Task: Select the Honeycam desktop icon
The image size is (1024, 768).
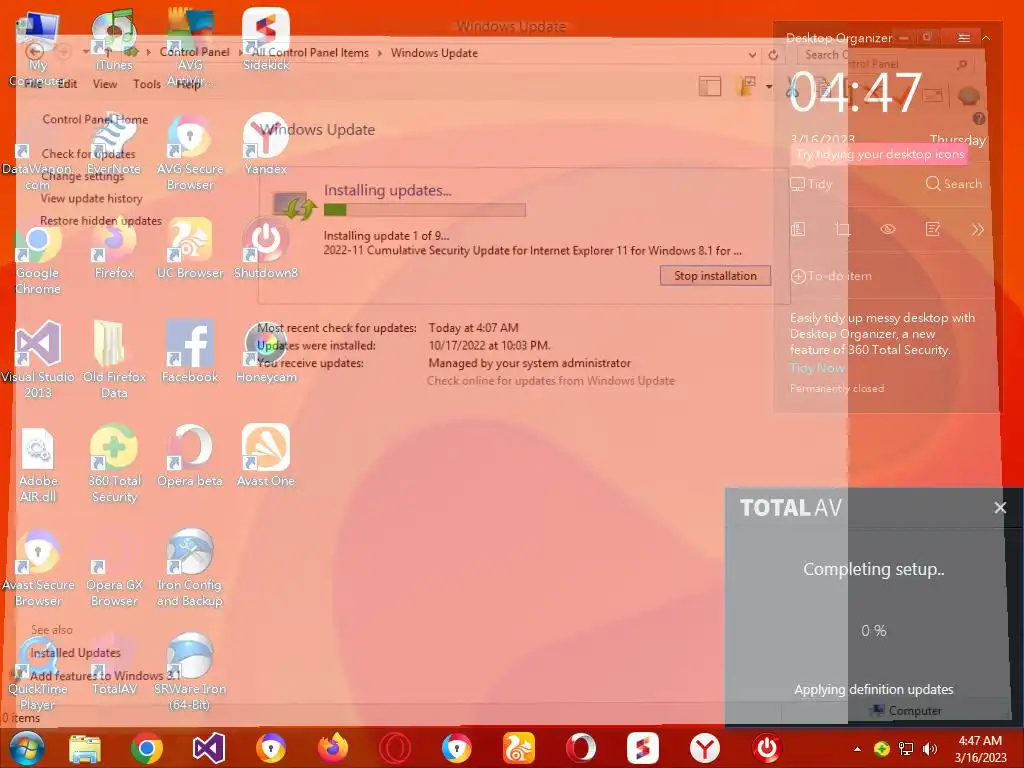Action: [266, 351]
